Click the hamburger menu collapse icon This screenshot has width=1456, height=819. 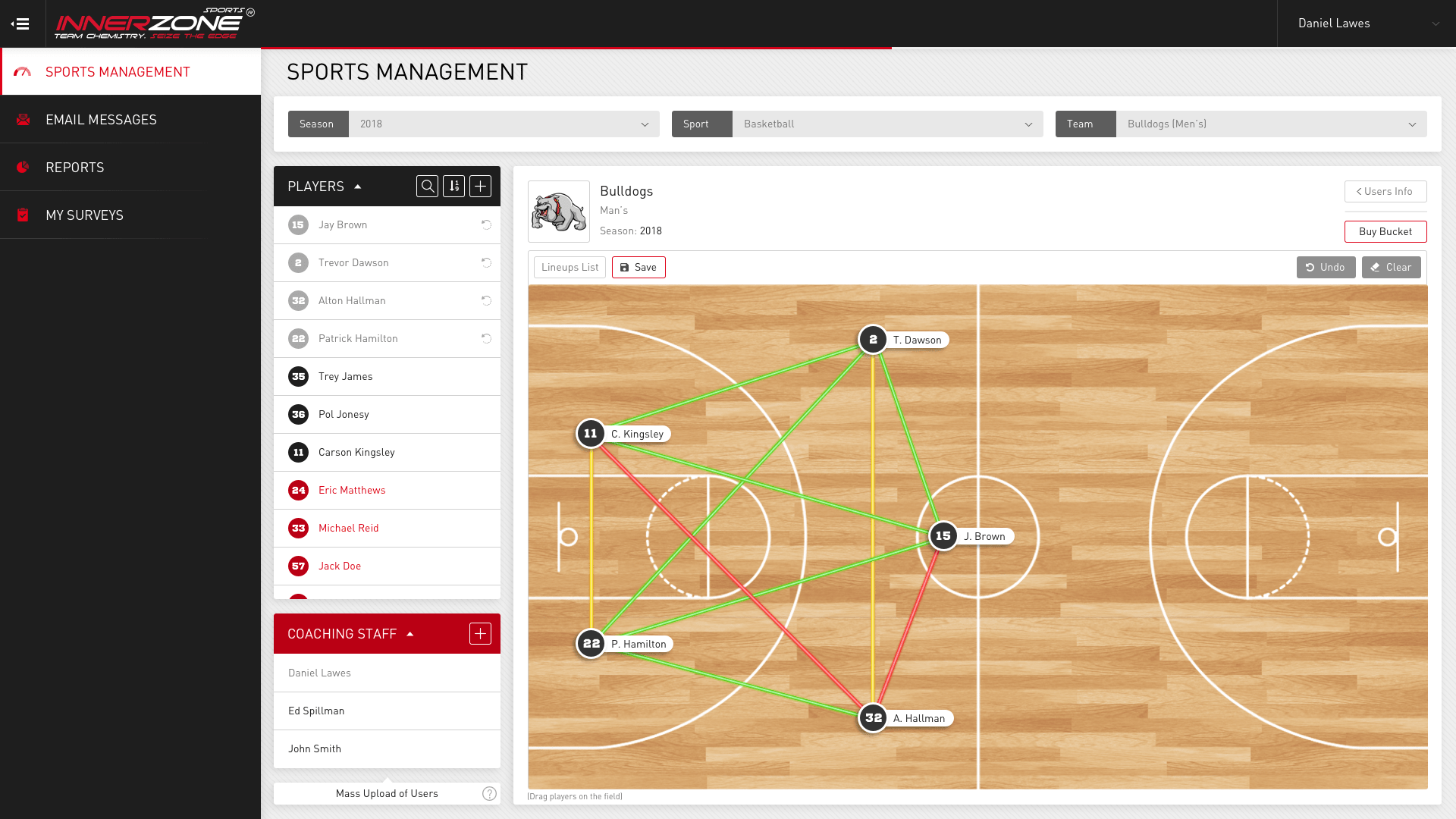(x=20, y=24)
